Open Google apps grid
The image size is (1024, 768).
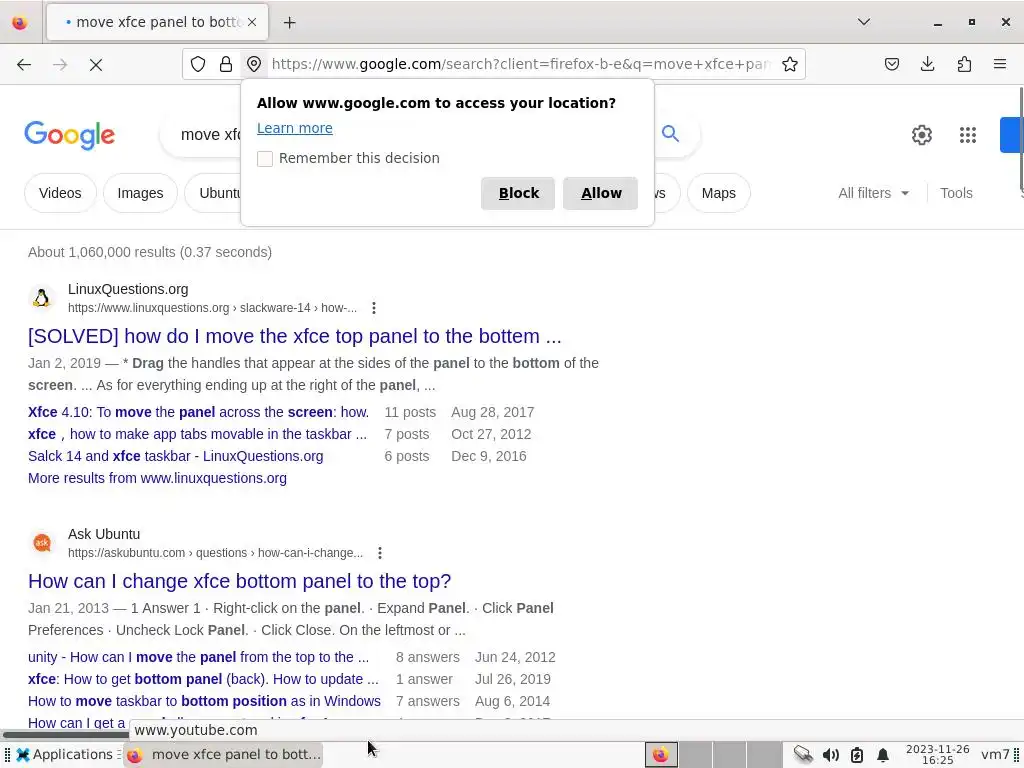(968, 135)
